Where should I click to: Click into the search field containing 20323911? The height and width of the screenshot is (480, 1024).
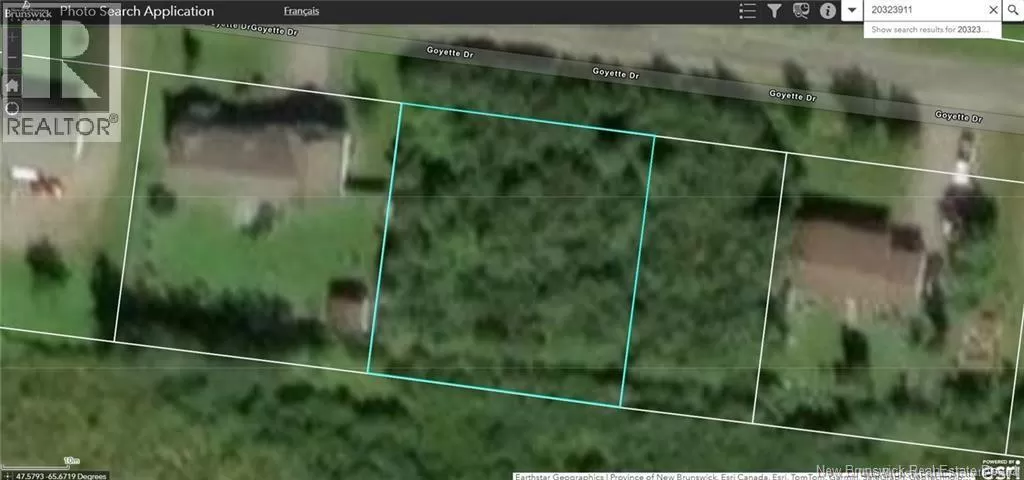pyautogui.click(x=925, y=10)
